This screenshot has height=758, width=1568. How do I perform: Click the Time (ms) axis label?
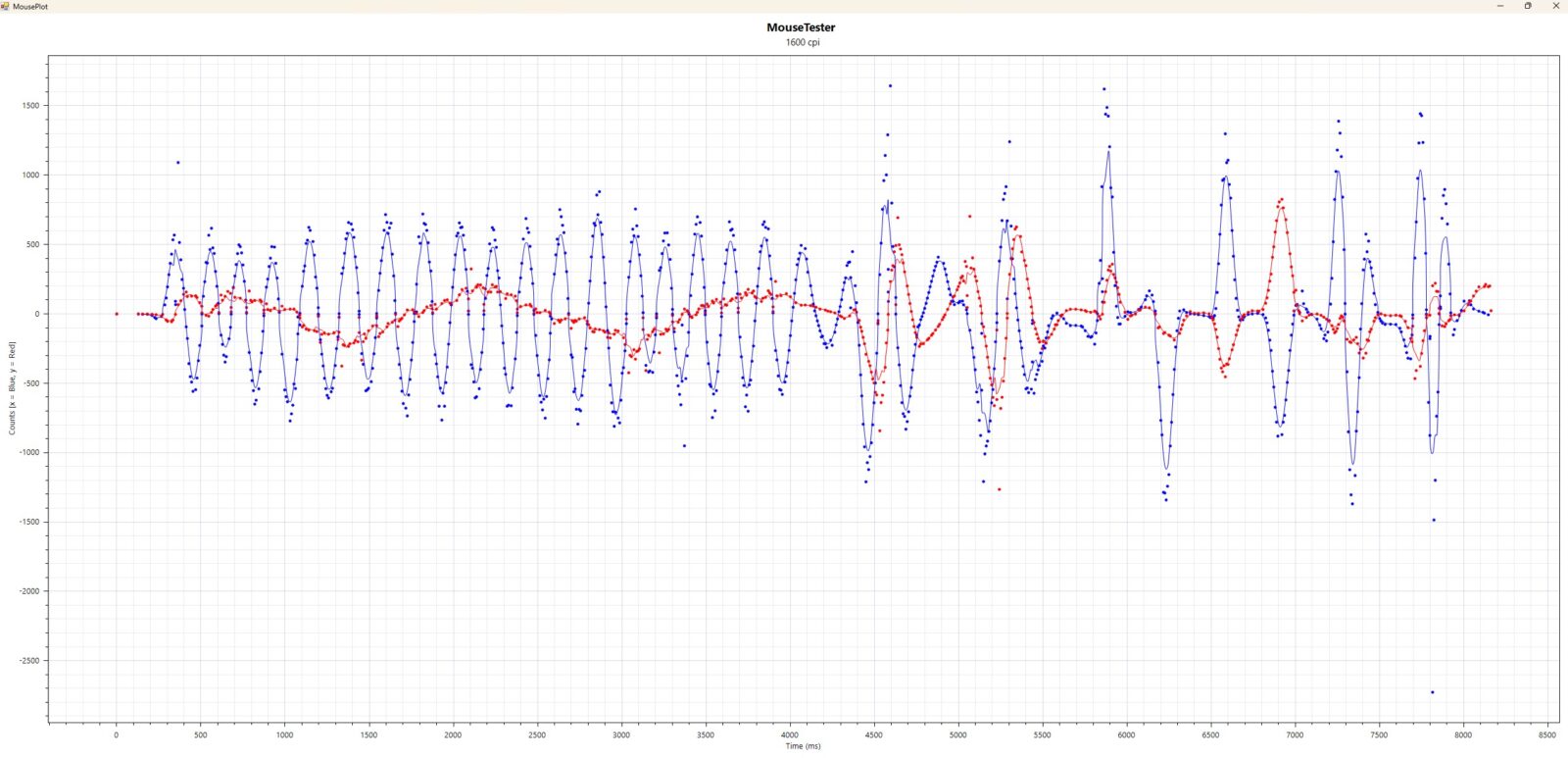[802, 746]
